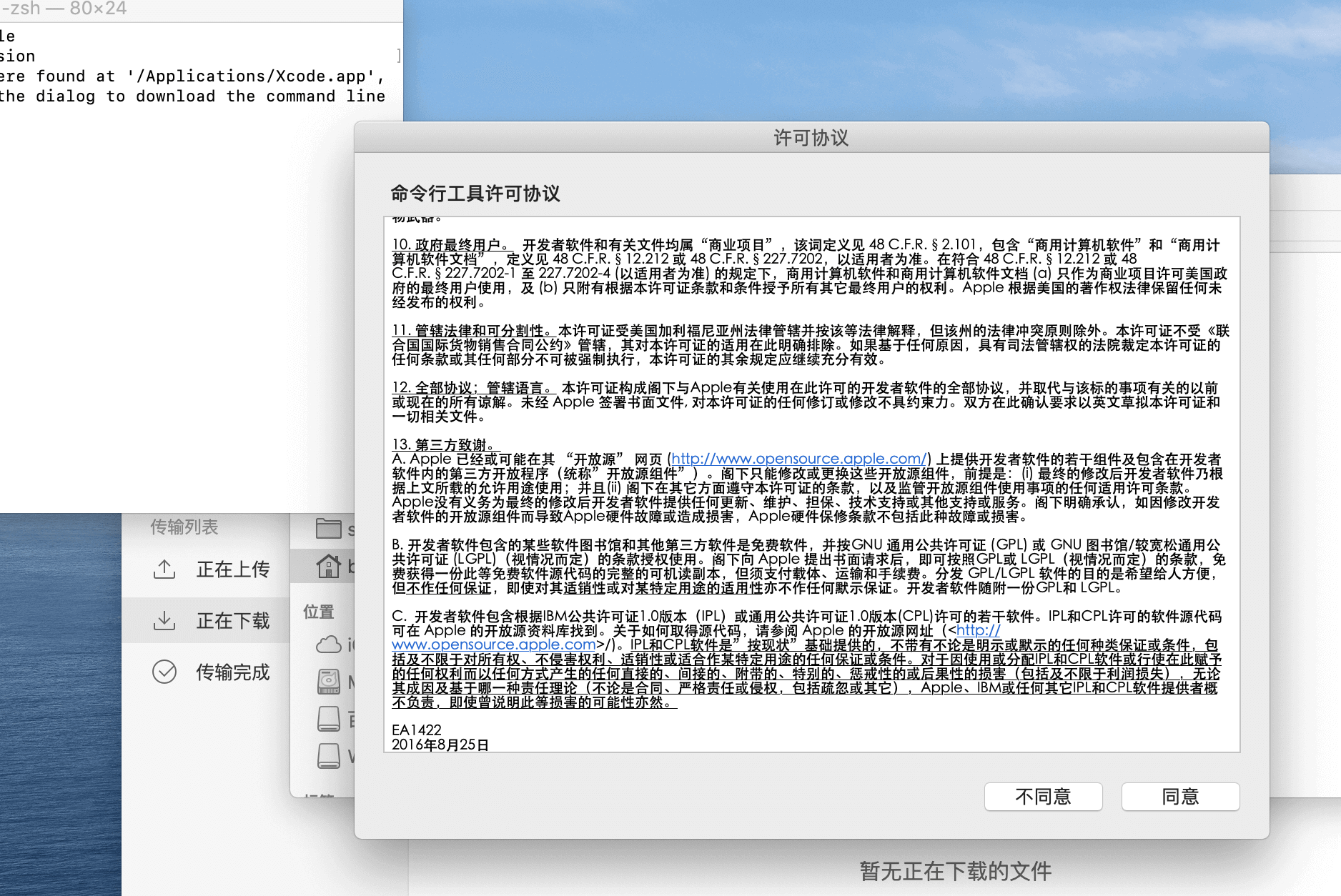
Task: Switch to the 正在上传 text label
Action: pos(233,569)
